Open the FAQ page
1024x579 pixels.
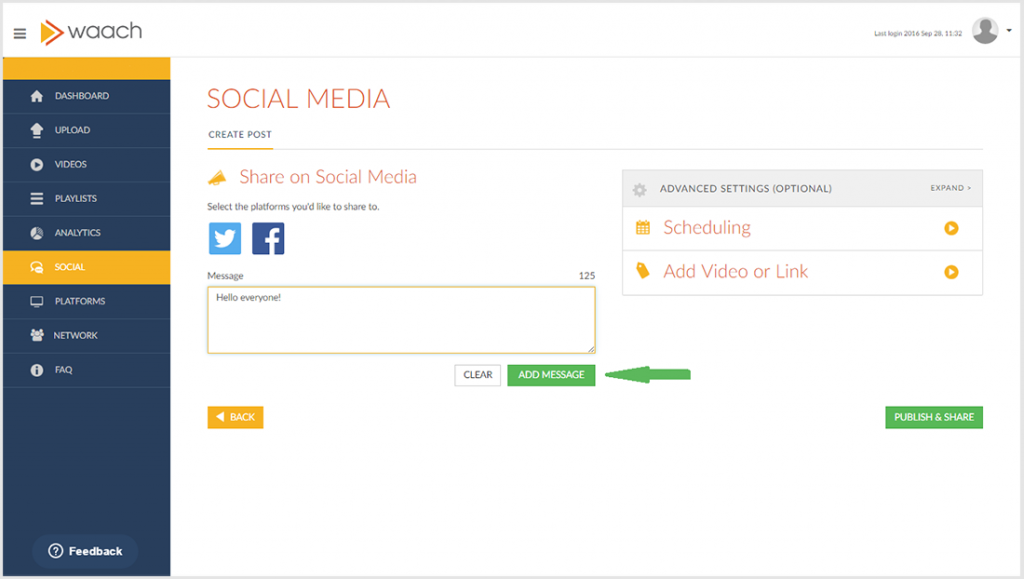click(x=86, y=370)
